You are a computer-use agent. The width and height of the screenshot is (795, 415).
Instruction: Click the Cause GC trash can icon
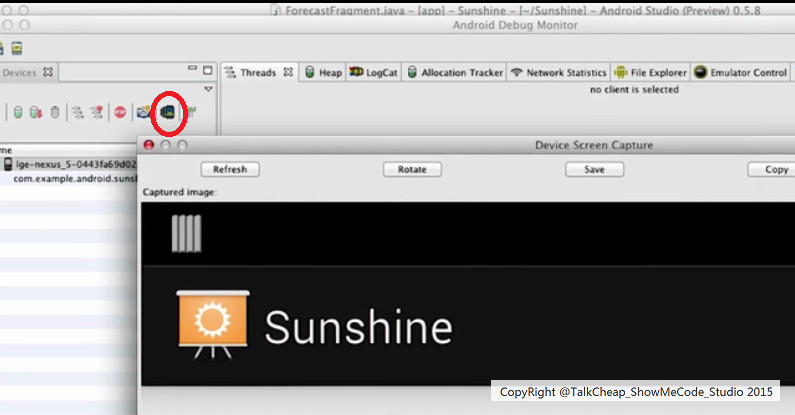55,112
